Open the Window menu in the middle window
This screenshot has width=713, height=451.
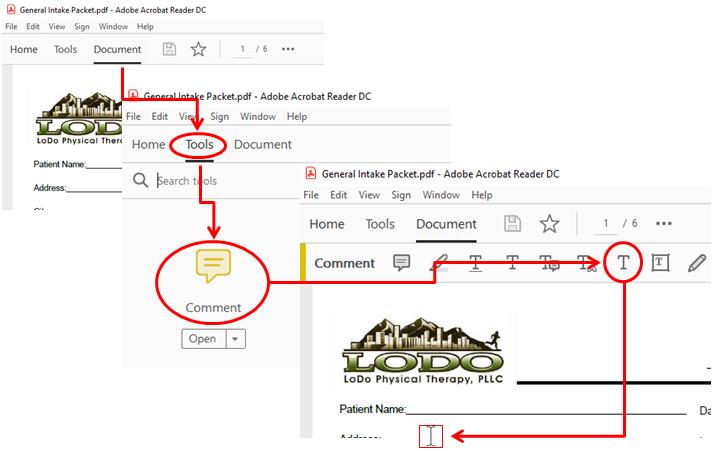tap(258, 116)
